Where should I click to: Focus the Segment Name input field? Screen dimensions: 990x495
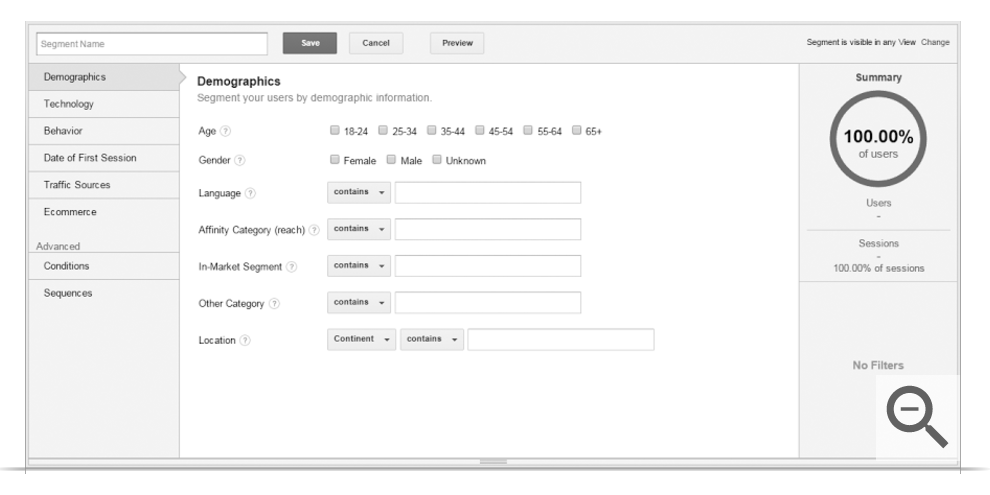click(151, 44)
